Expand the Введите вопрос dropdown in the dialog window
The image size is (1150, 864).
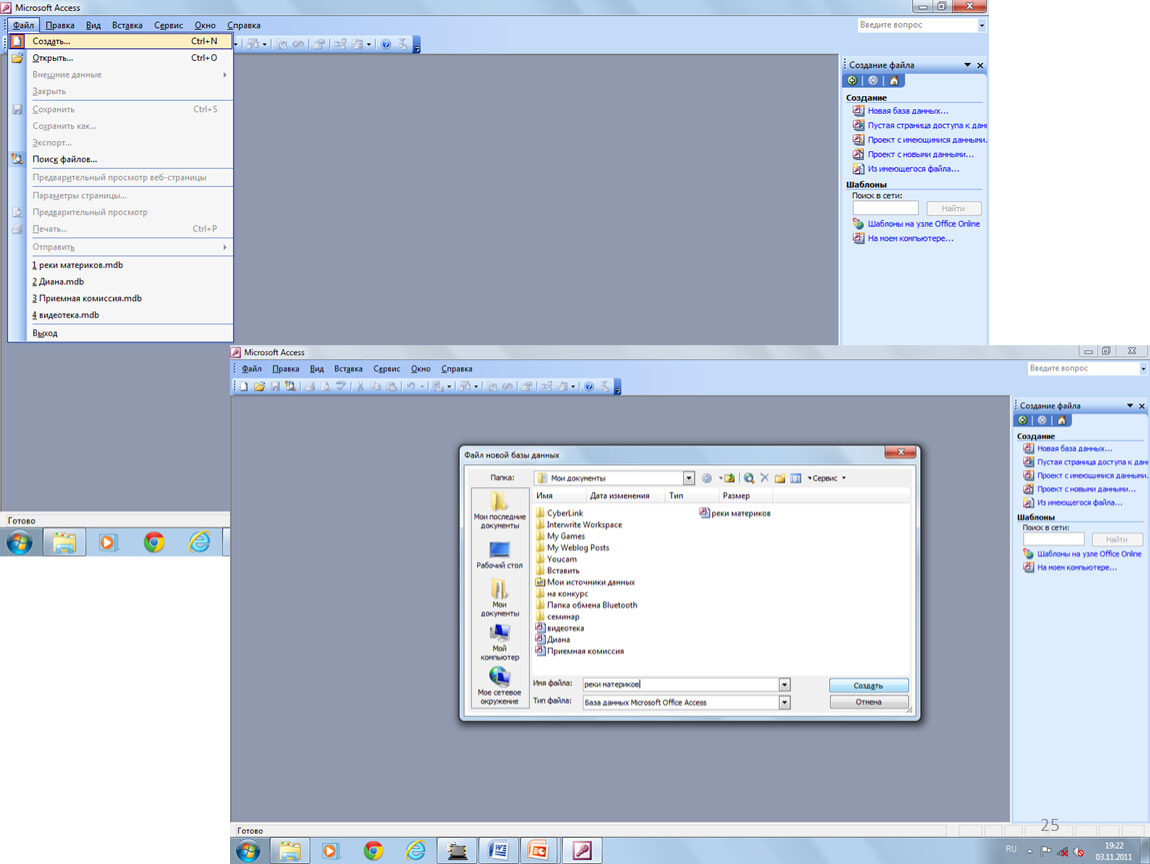pos(1144,369)
